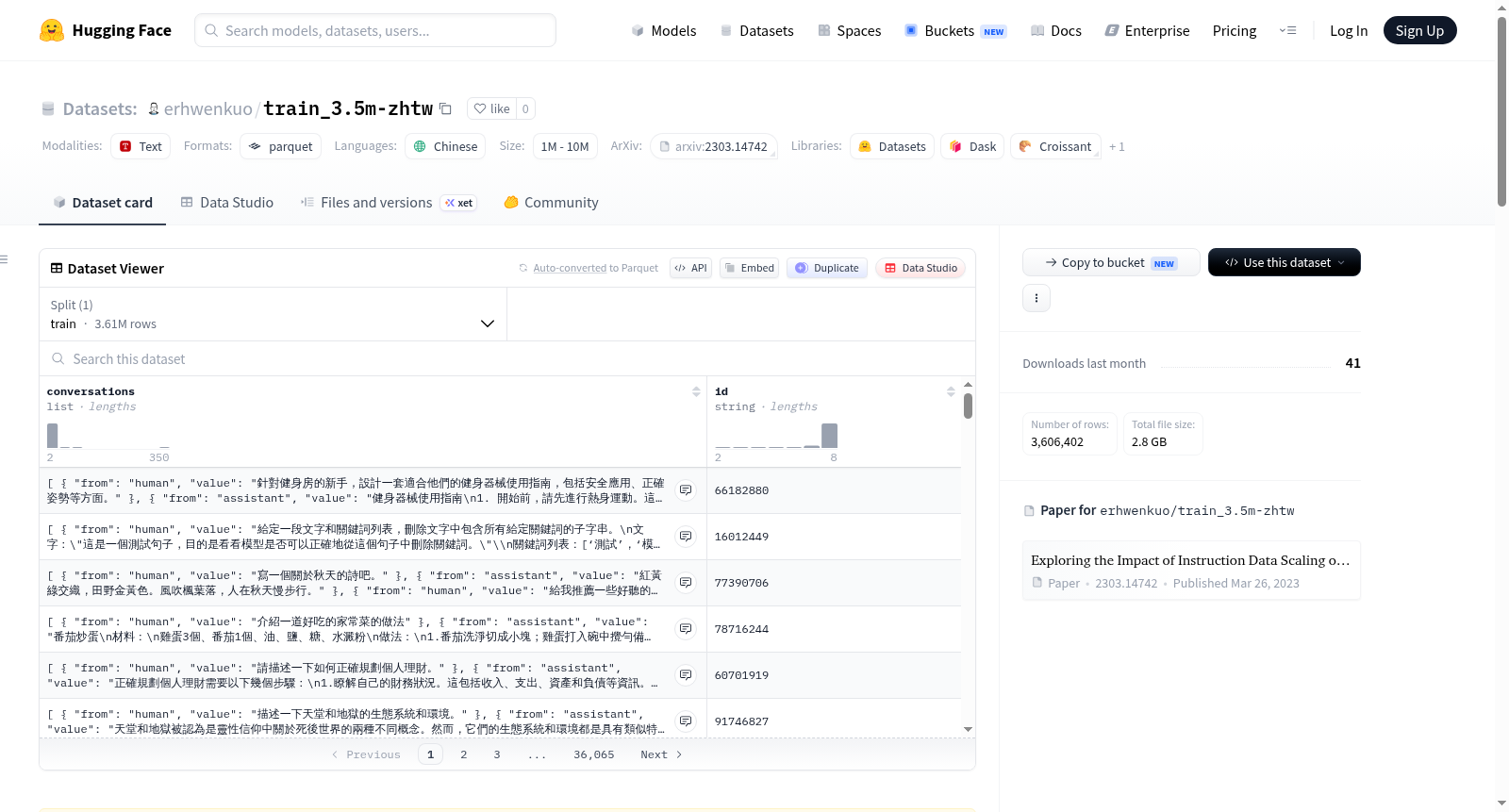
Task: Focus the search models and datasets field
Action: coord(375,30)
